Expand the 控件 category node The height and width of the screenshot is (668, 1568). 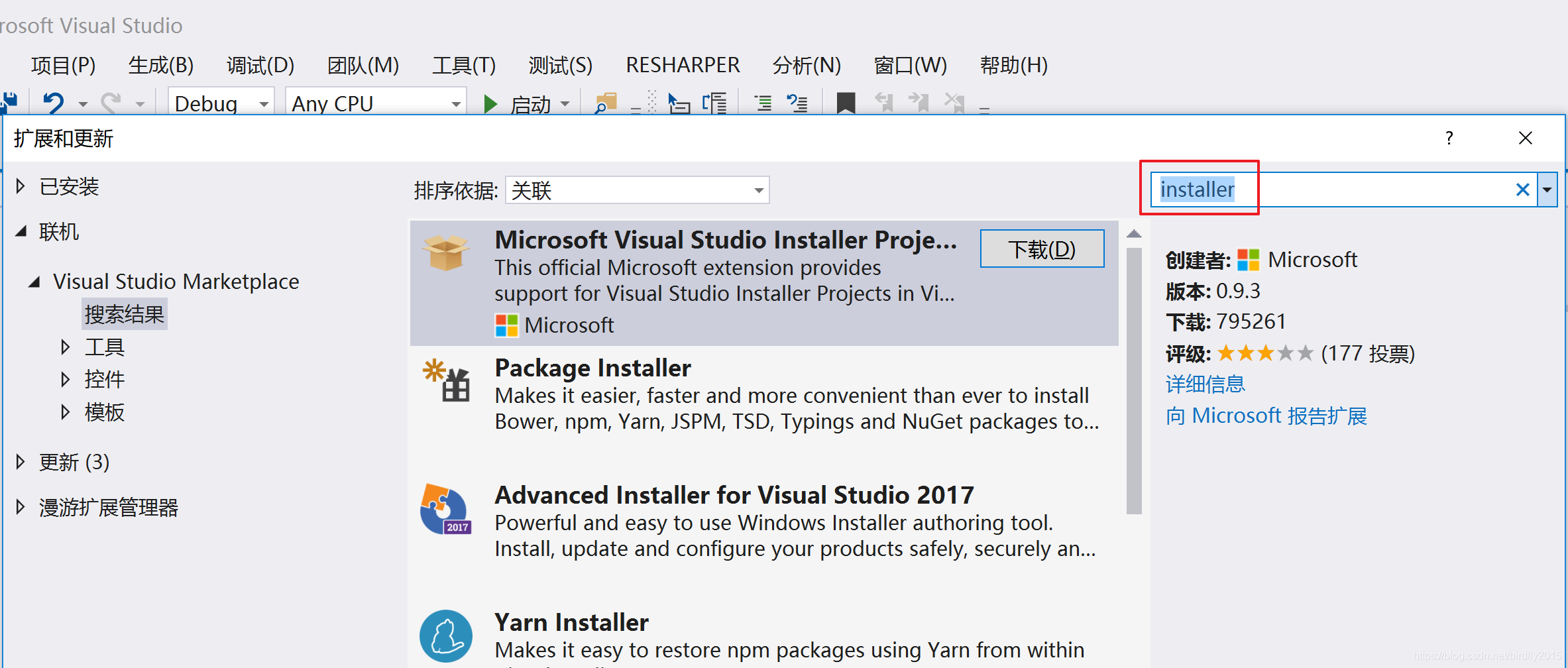[66, 379]
